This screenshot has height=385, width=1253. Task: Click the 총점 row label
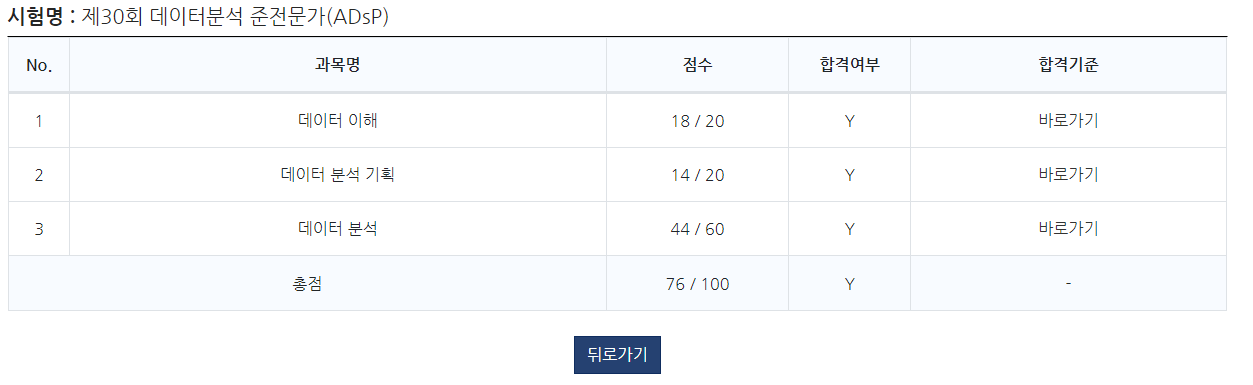click(x=307, y=284)
